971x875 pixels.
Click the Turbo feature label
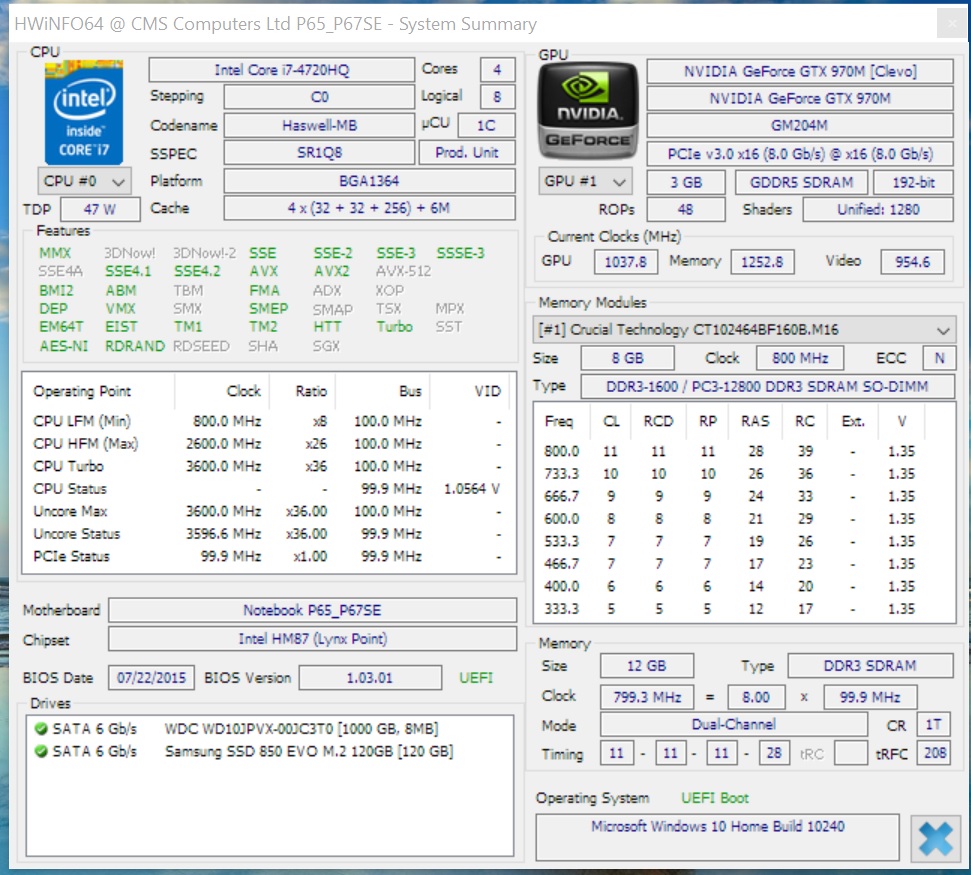pyautogui.click(x=394, y=326)
